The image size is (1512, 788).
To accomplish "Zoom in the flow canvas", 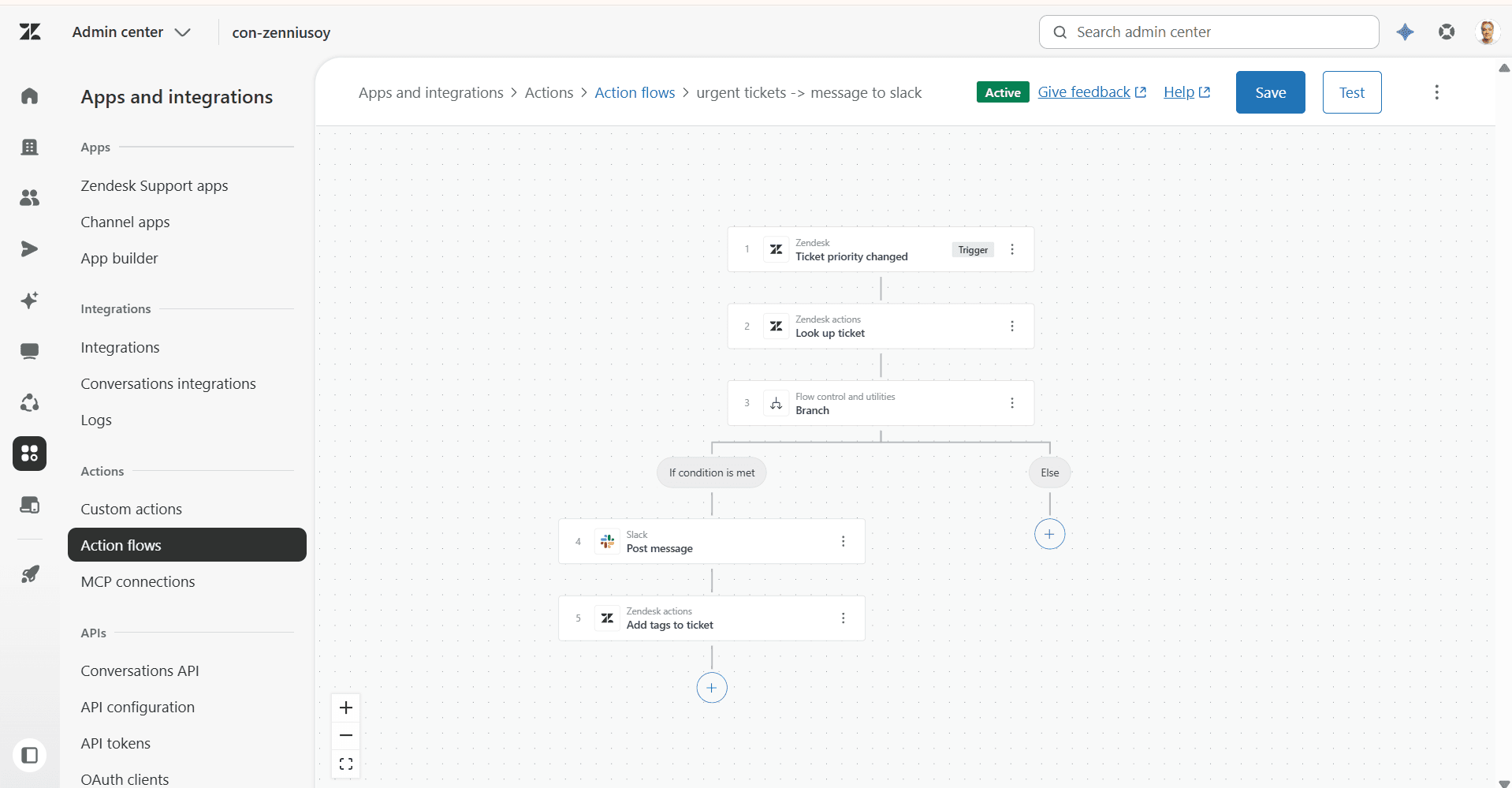I will [x=346, y=708].
